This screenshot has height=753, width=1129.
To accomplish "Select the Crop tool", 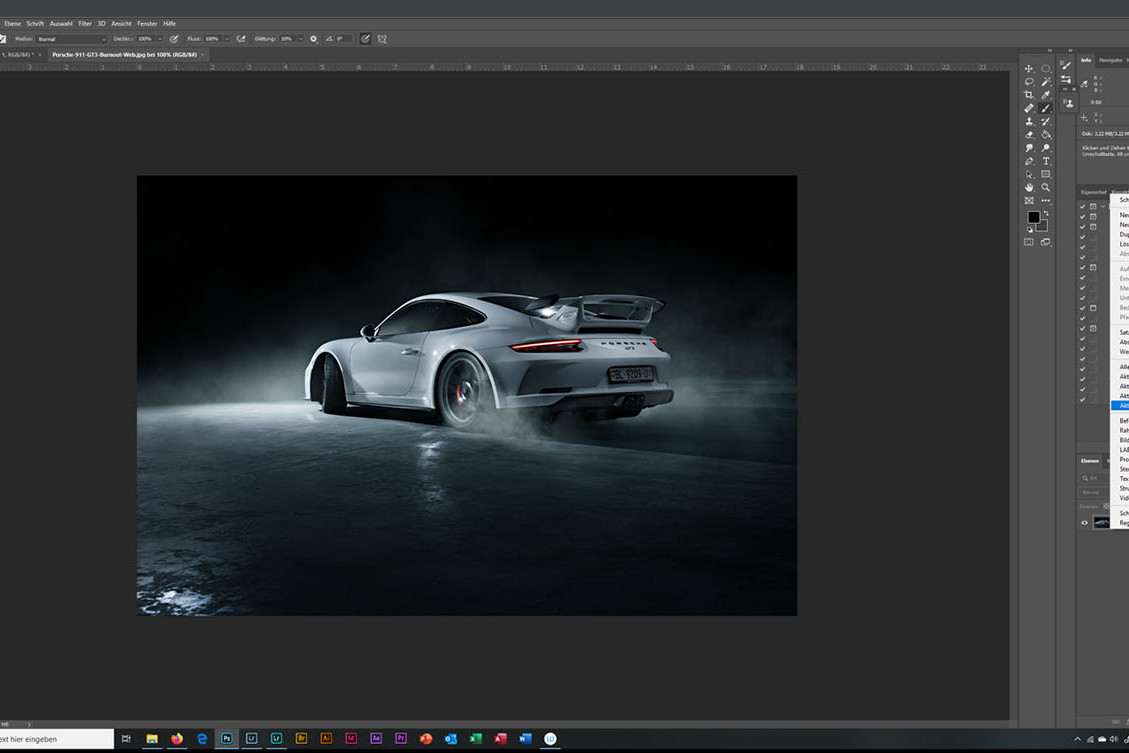I will [x=1029, y=95].
